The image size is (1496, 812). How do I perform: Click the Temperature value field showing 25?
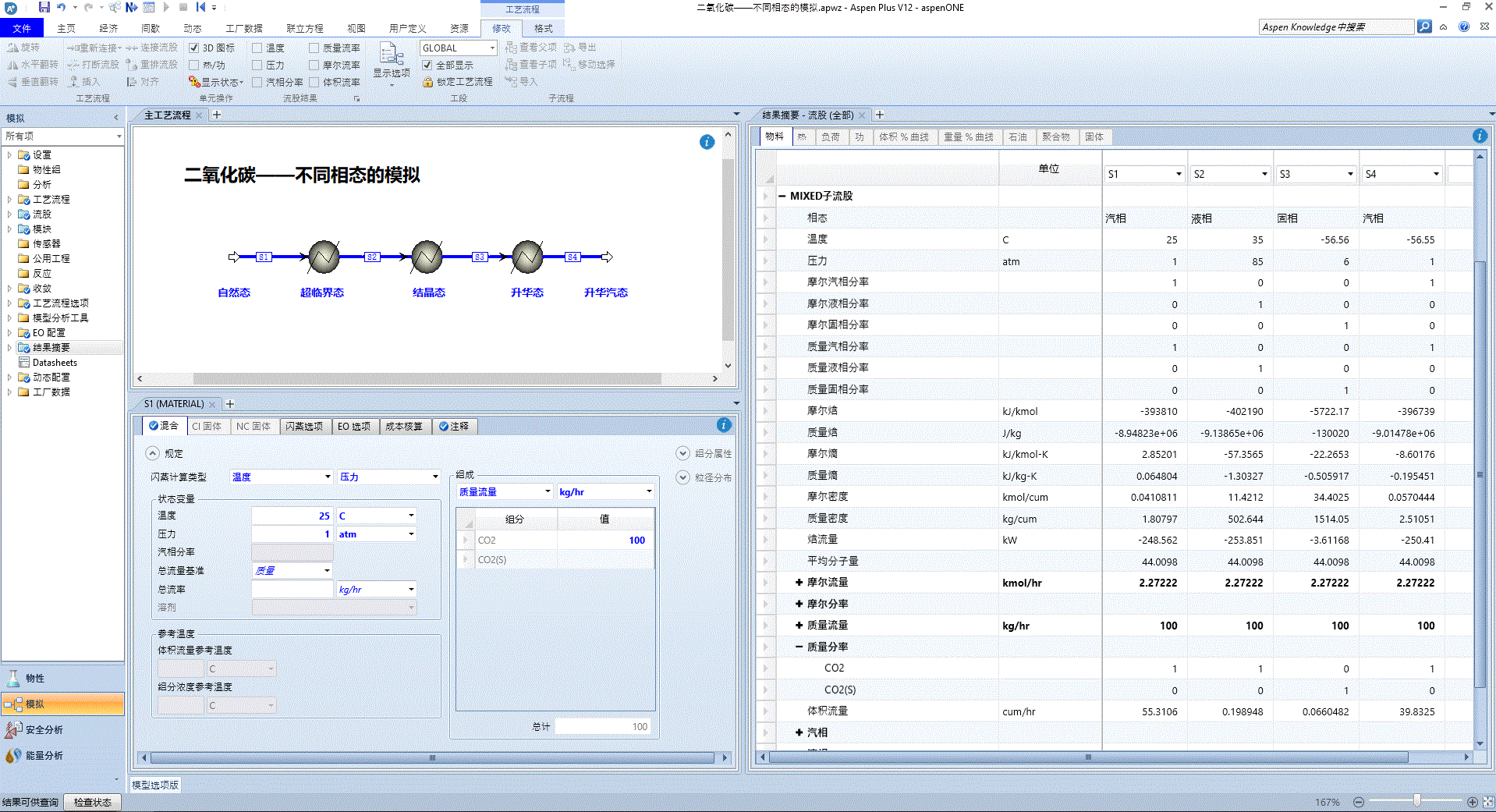292,516
